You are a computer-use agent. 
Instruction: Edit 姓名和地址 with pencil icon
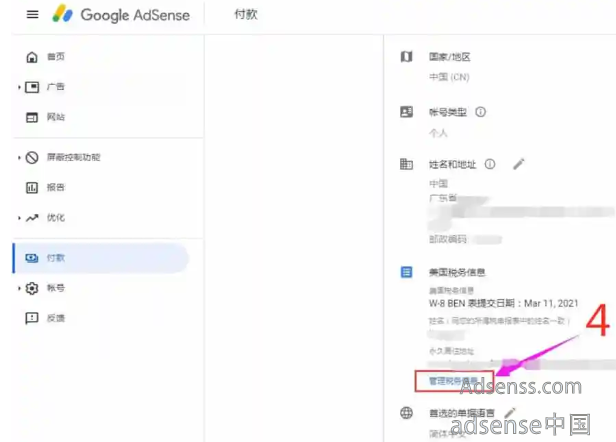click(519, 163)
